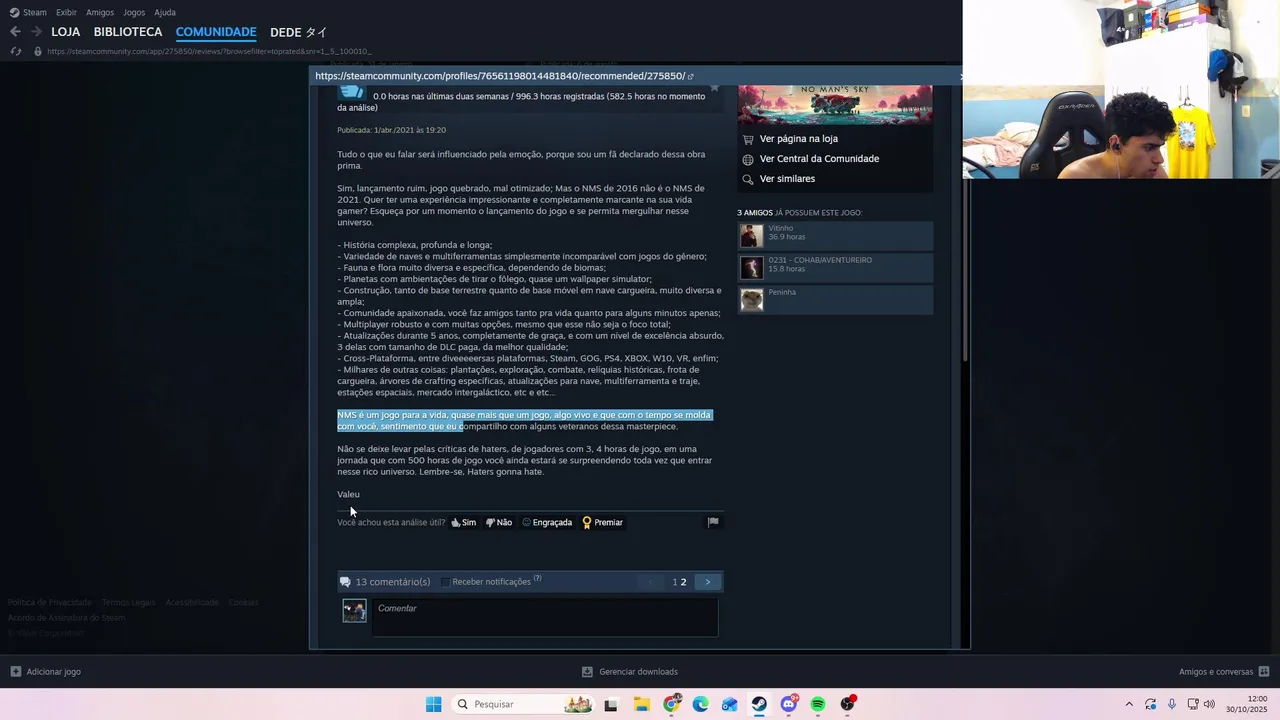Open the Exibir menu
The image size is (1280, 720).
pos(66,12)
